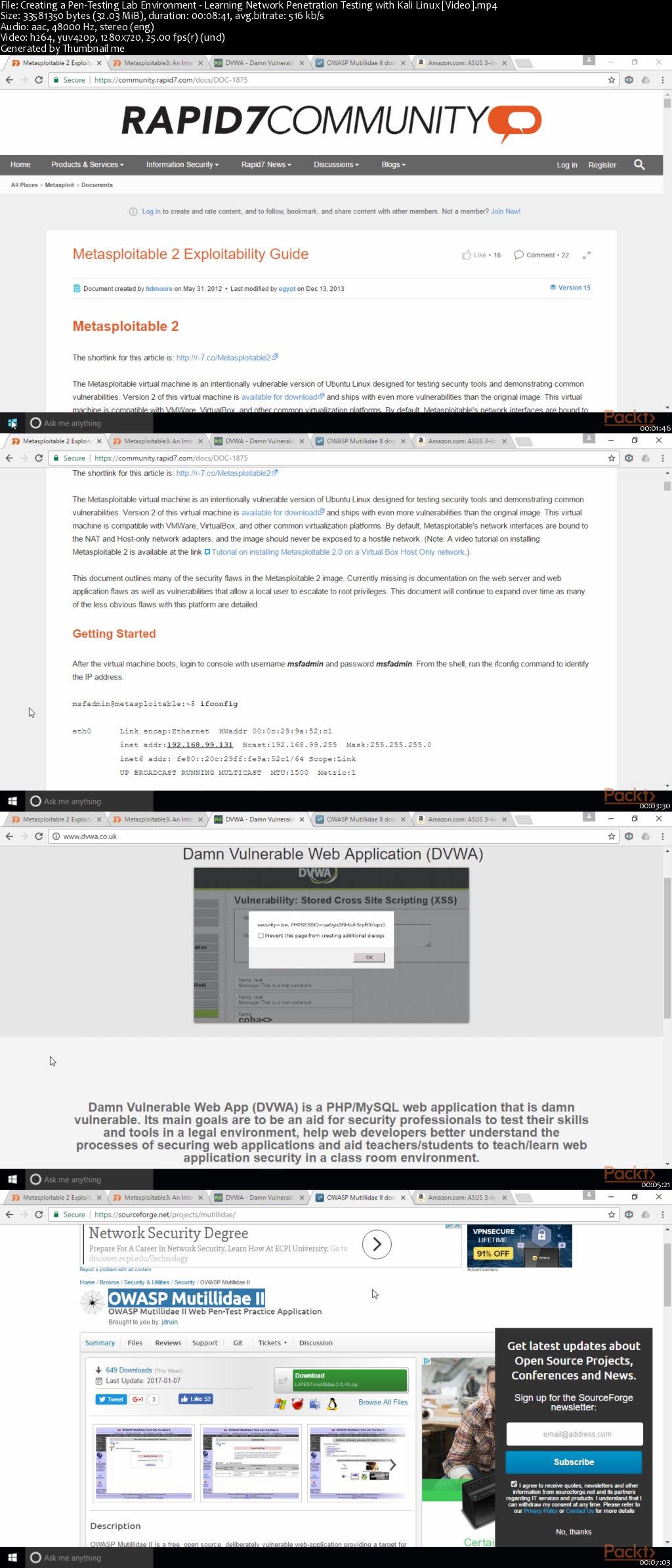Open the Comment bubble showing 22 comments
Viewport: 672px width, 1568px height.
coord(518,255)
